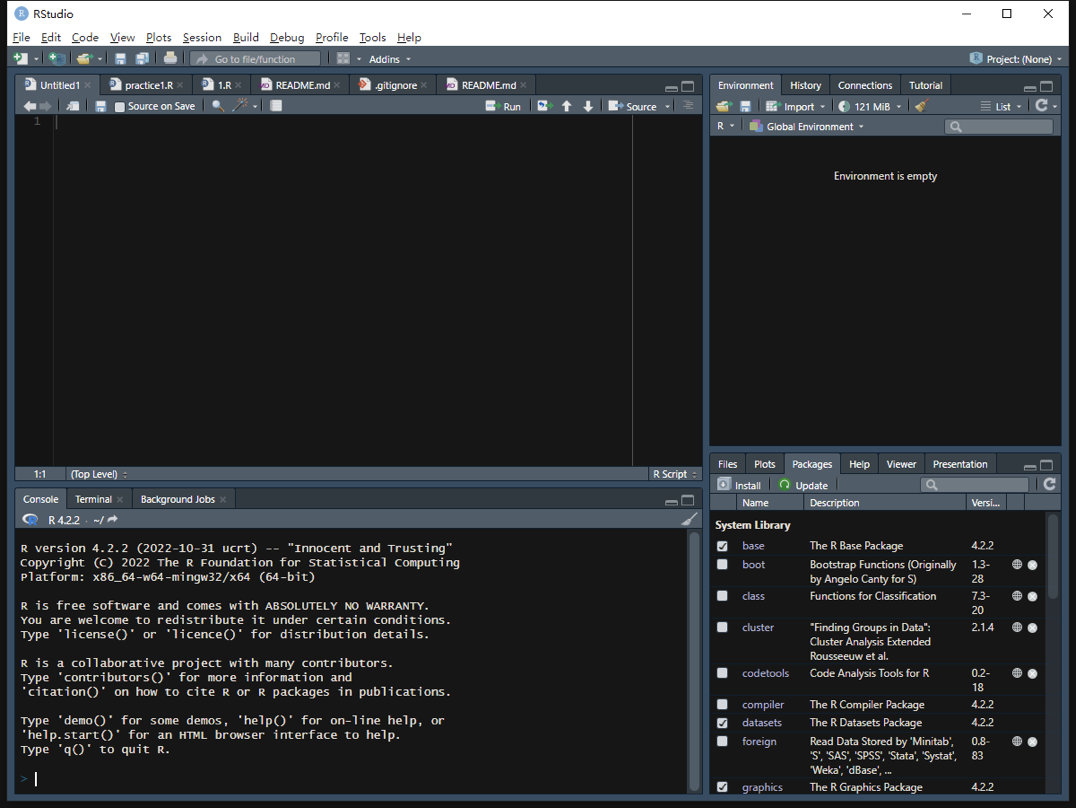Image resolution: width=1076 pixels, height=808 pixels.
Task: Expand the Global Environment dropdown
Action: [x=808, y=127]
